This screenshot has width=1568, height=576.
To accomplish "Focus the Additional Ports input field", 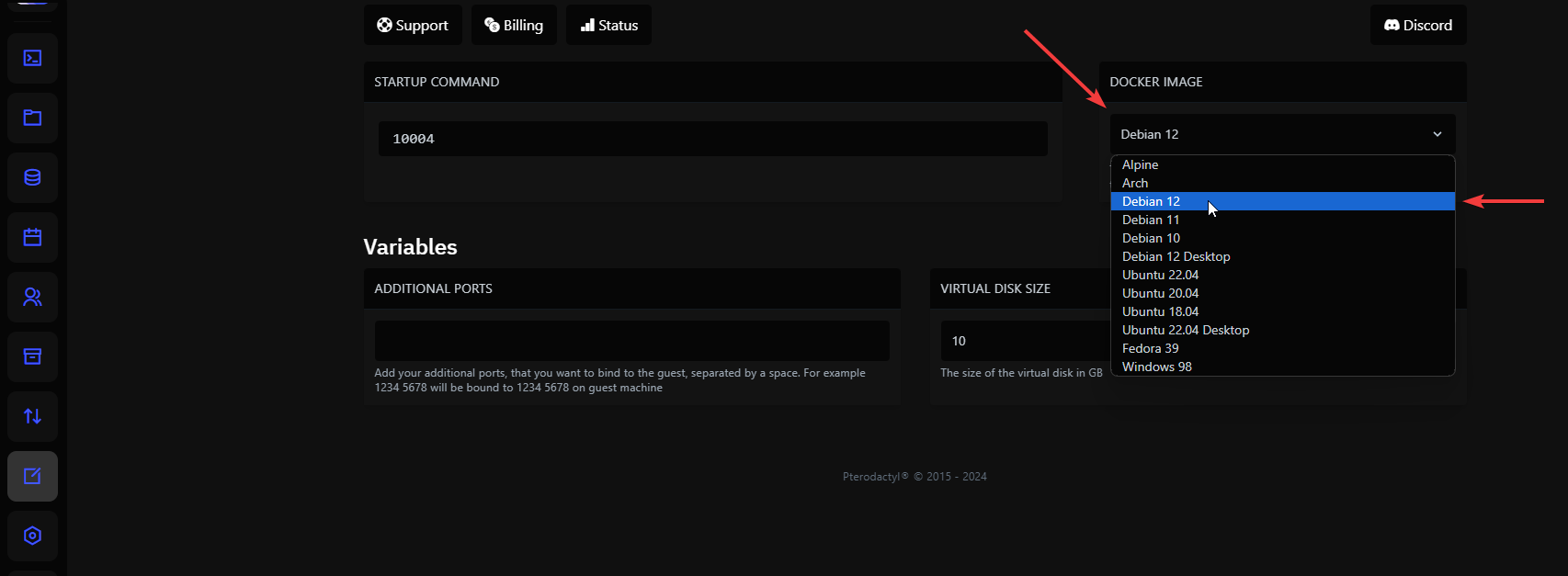I will coord(632,341).
